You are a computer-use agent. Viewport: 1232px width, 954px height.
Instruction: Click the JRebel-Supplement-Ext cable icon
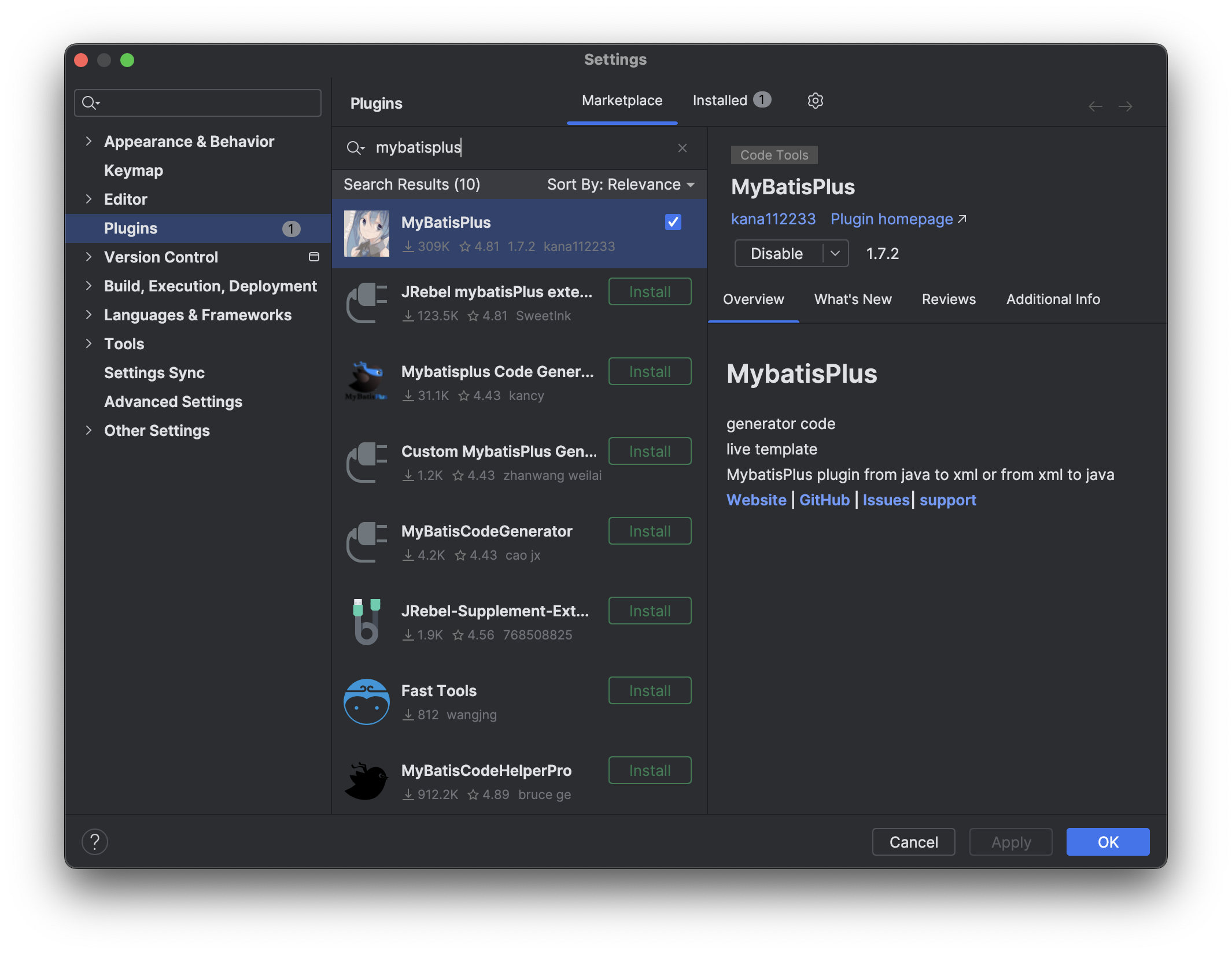pos(367,622)
